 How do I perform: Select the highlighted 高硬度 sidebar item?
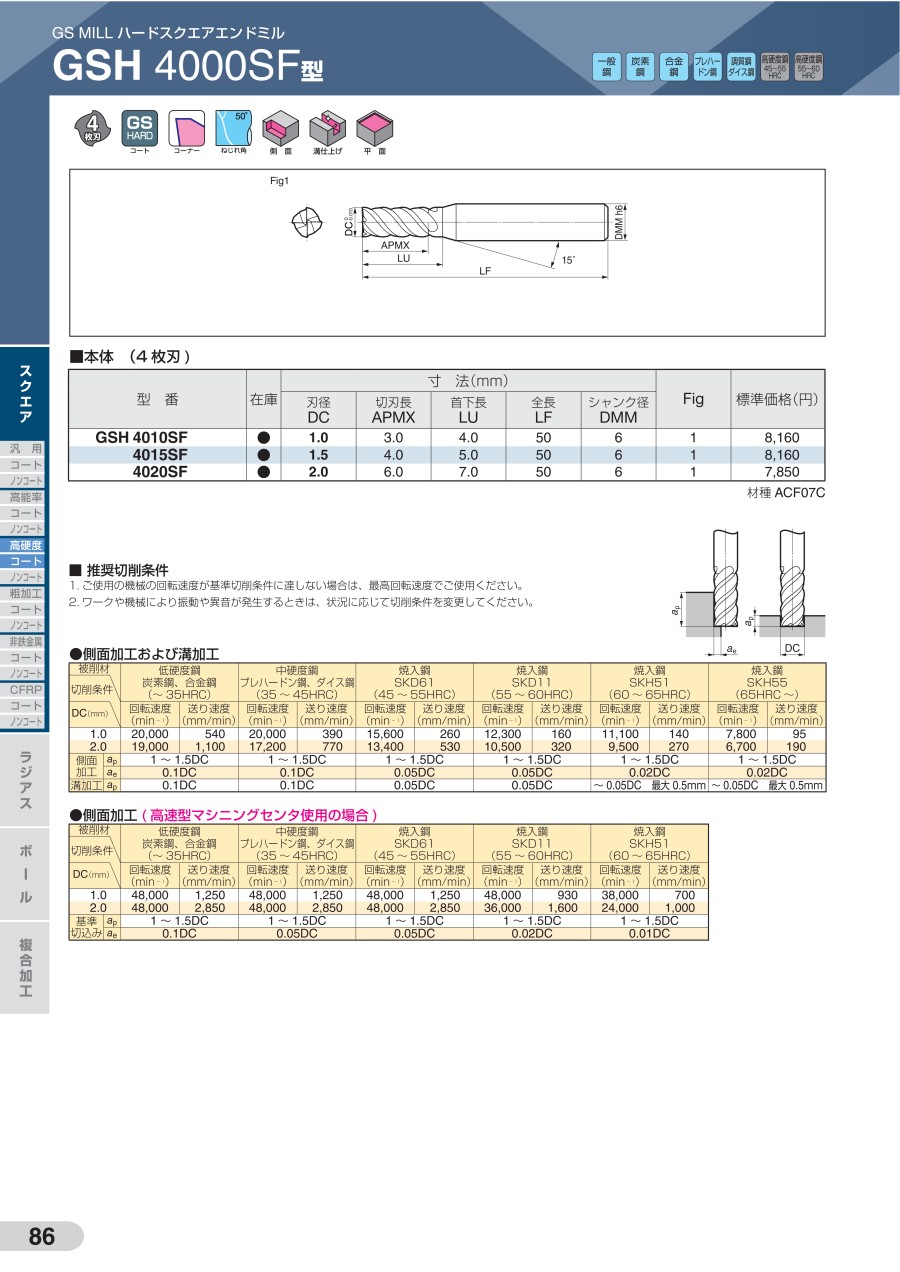[x=24, y=546]
